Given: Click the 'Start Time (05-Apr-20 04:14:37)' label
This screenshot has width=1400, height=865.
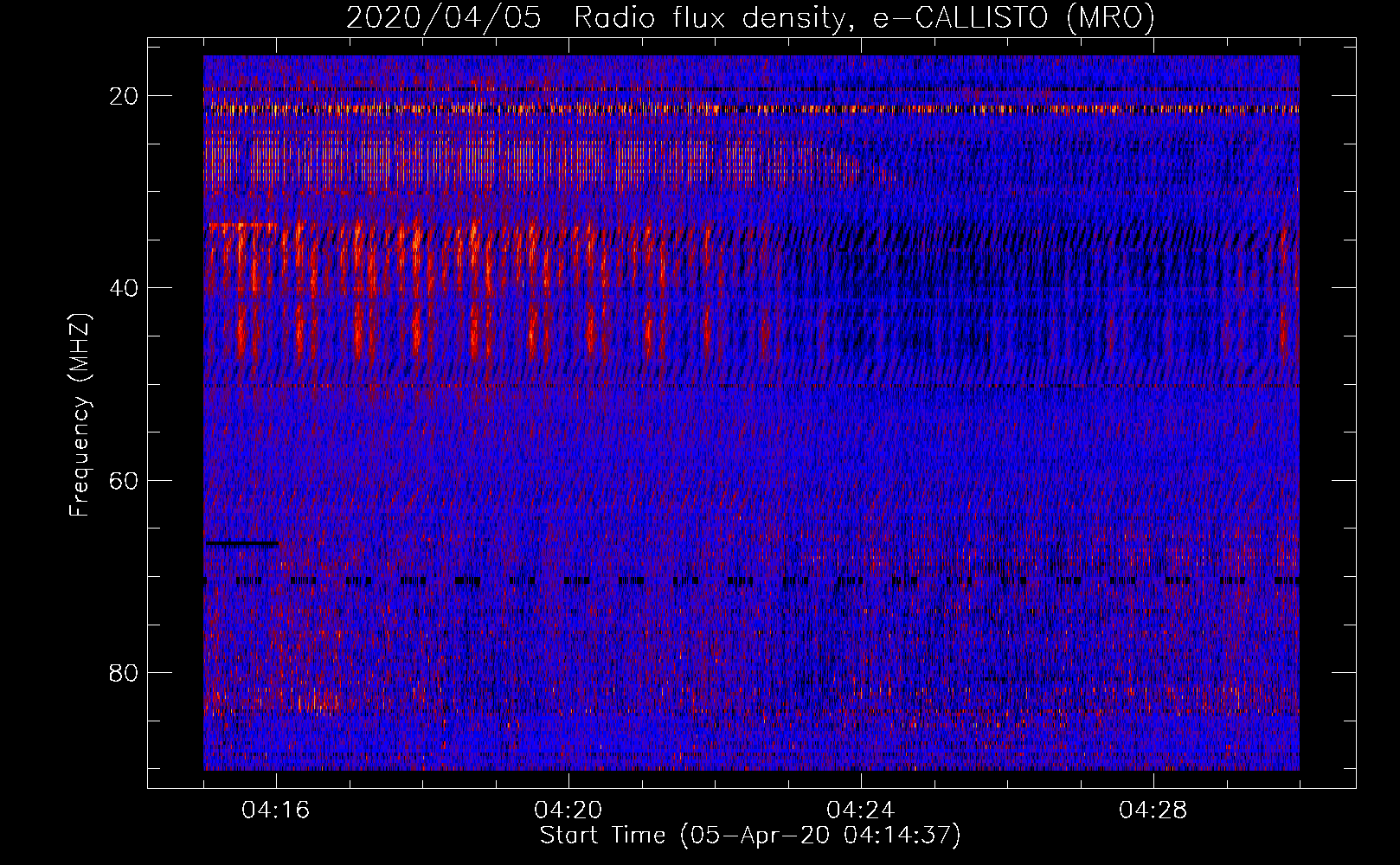Looking at the screenshot, I should 750,836.
